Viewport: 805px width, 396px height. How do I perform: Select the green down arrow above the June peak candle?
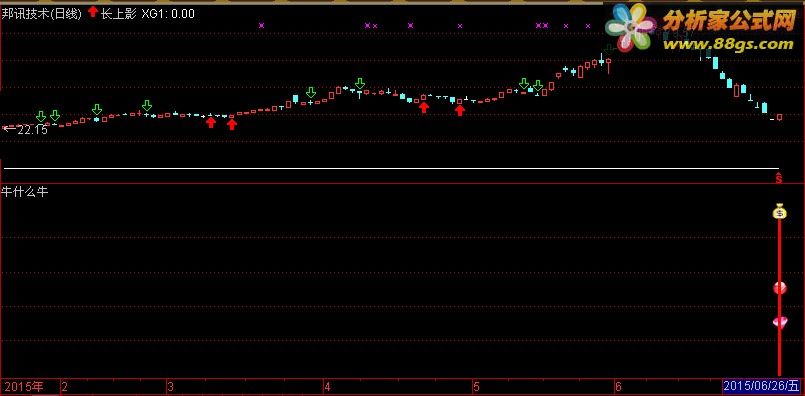coord(609,49)
